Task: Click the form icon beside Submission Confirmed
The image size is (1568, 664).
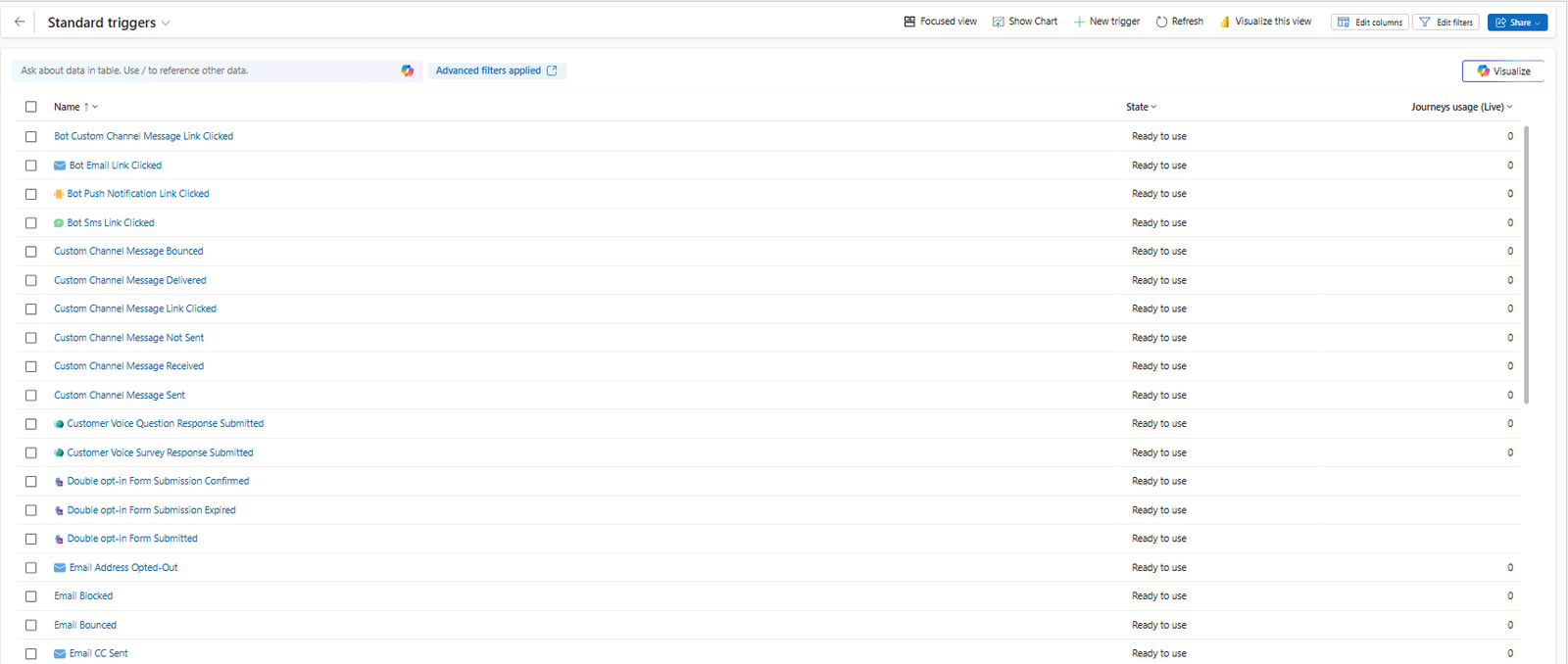Action: pyautogui.click(x=59, y=482)
